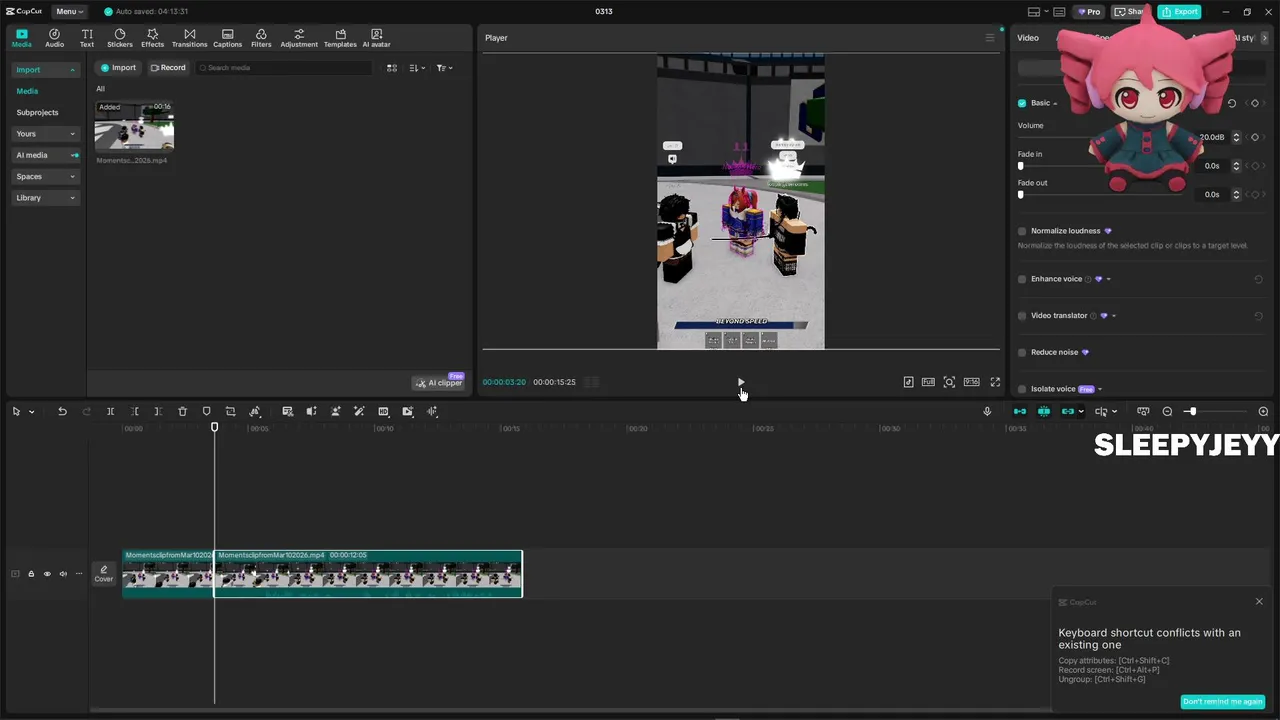Open the media sort dropdown
The width and height of the screenshot is (1280, 720).
click(418, 68)
